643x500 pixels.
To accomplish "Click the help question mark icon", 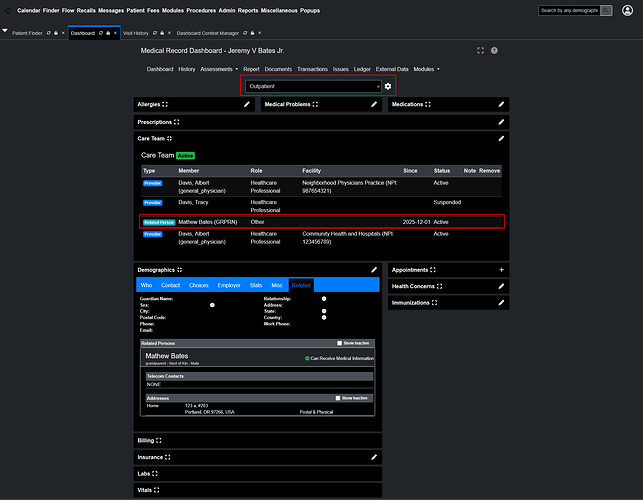I will [x=494, y=50].
